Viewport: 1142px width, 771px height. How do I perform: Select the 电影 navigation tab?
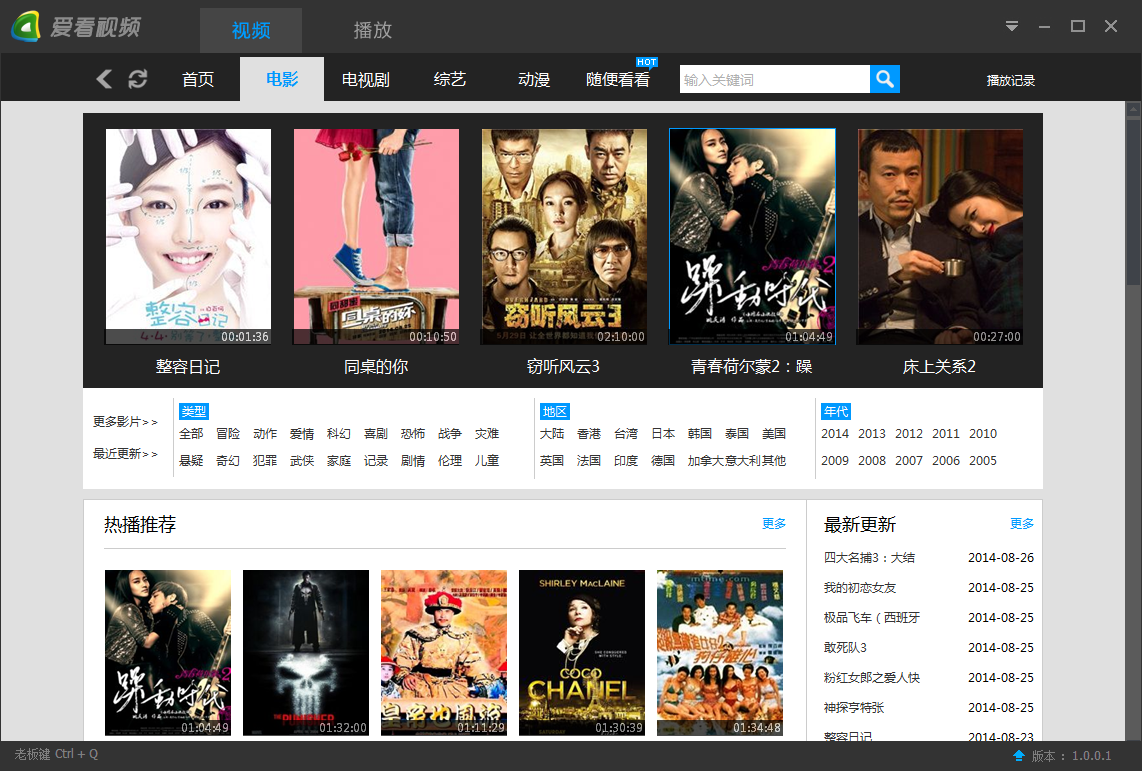click(282, 79)
